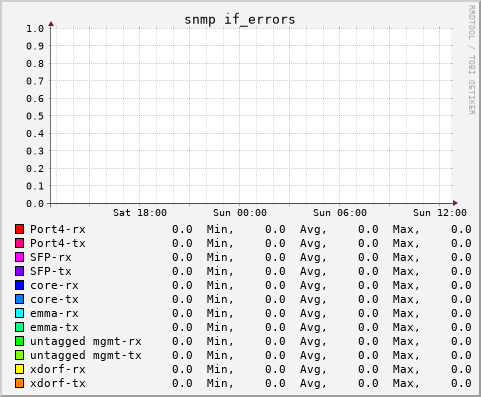
Task: Click the dark blue core-rx legend swatch
Action: 19,285
